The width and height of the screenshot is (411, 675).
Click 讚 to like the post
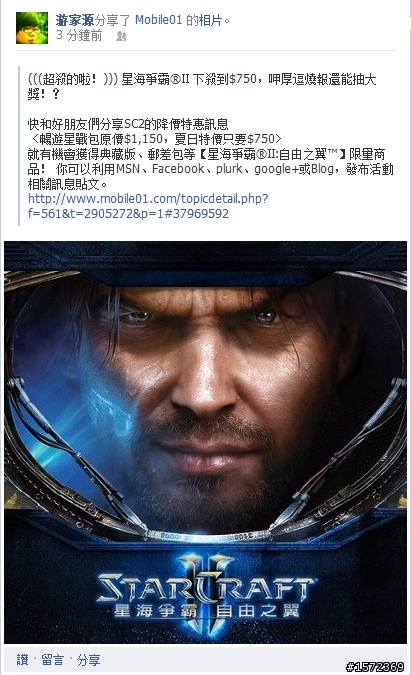22,660
